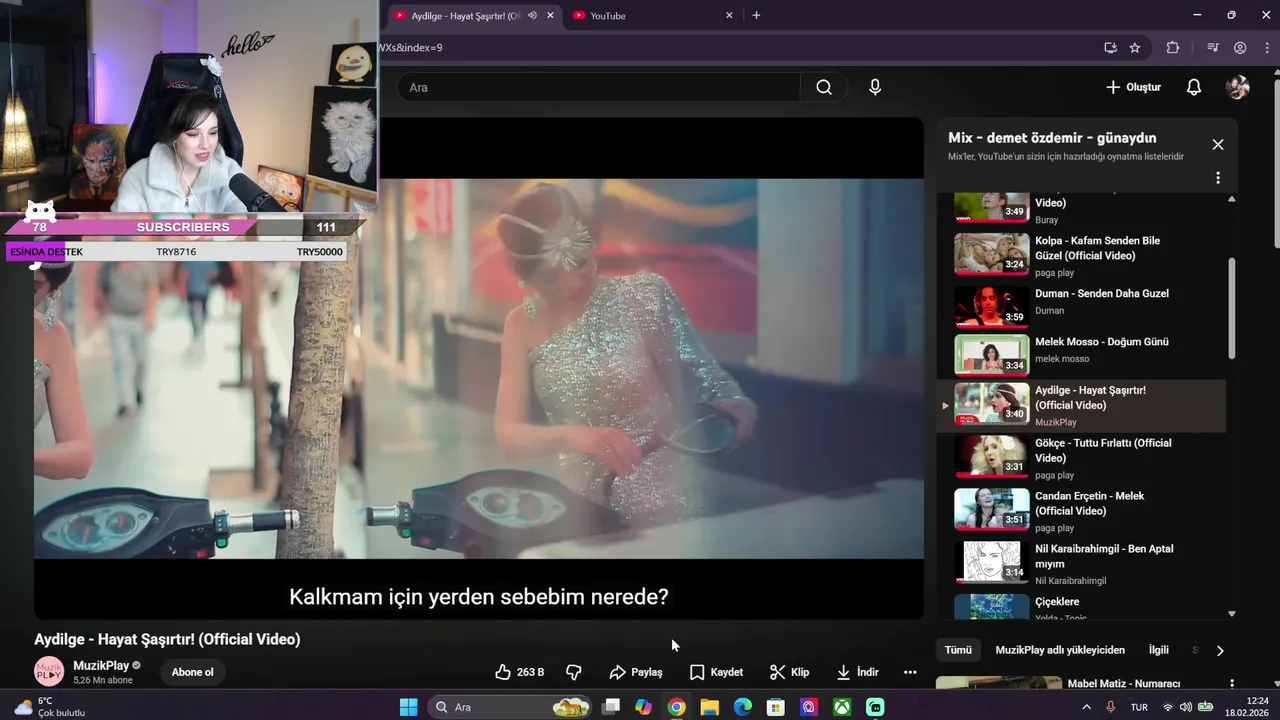1280x720 pixels.
Task: Open the Windows Start menu
Action: point(409,707)
